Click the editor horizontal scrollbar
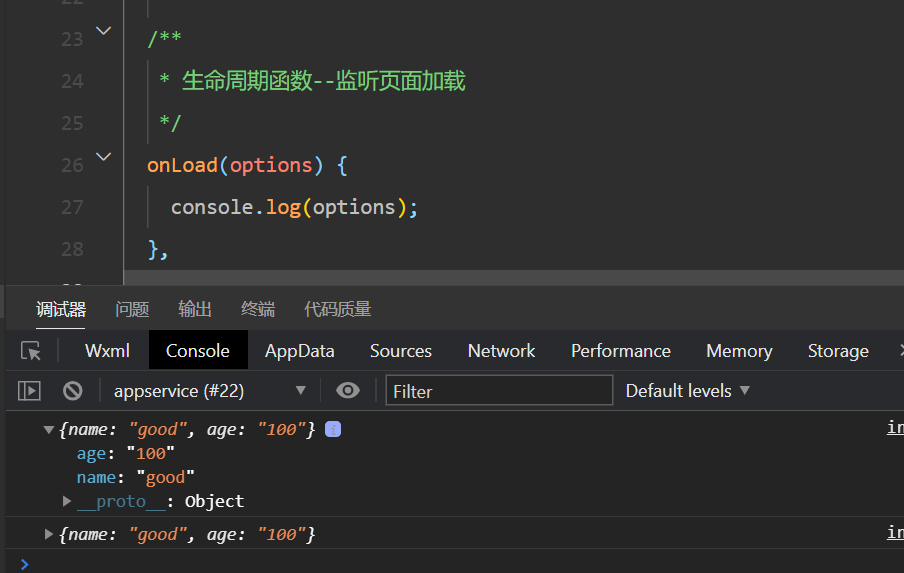This screenshot has width=904, height=573. pyautogui.click(x=513, y=277)
